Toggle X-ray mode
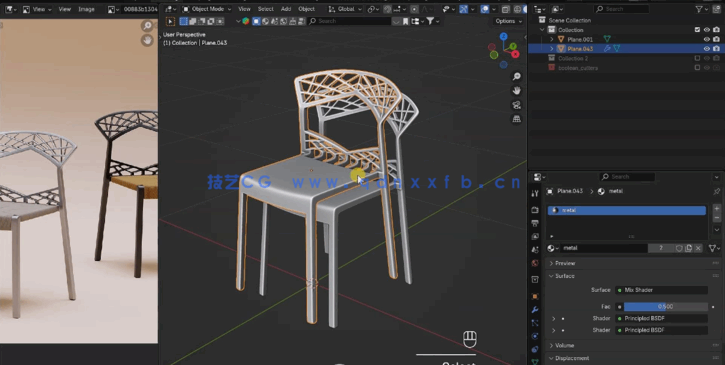Image resolution: width=725 pixels, height=365 pixels. tap(505, 9)
